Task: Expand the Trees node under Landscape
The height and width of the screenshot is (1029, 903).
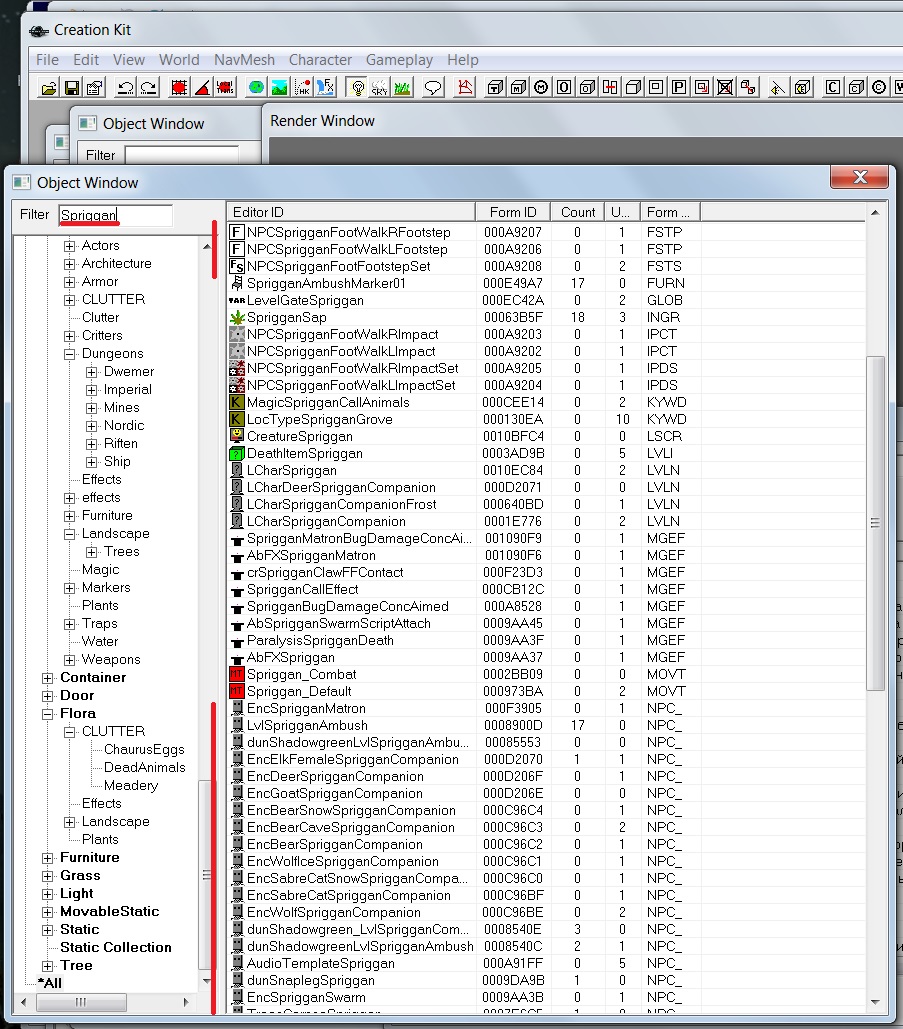Action: [92, 552]
